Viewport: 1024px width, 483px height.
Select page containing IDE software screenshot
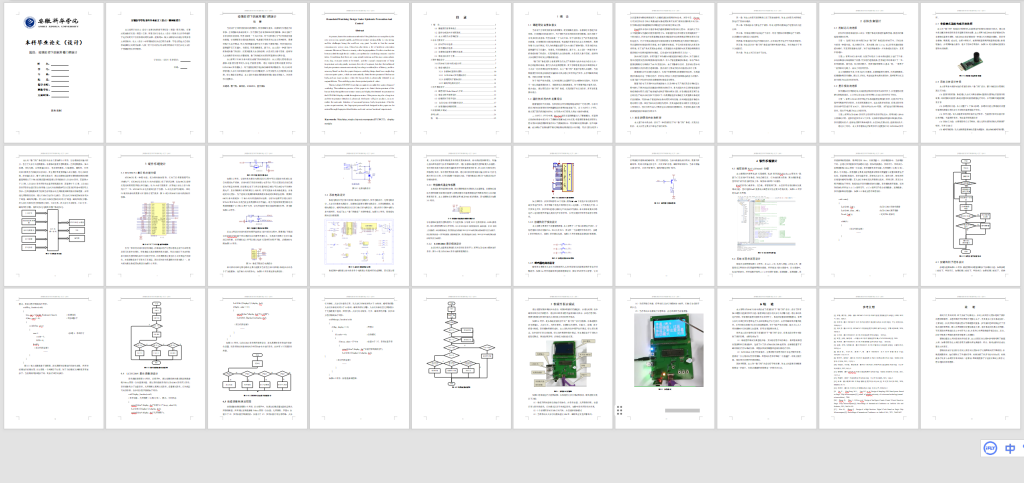[x=766, y=215]
